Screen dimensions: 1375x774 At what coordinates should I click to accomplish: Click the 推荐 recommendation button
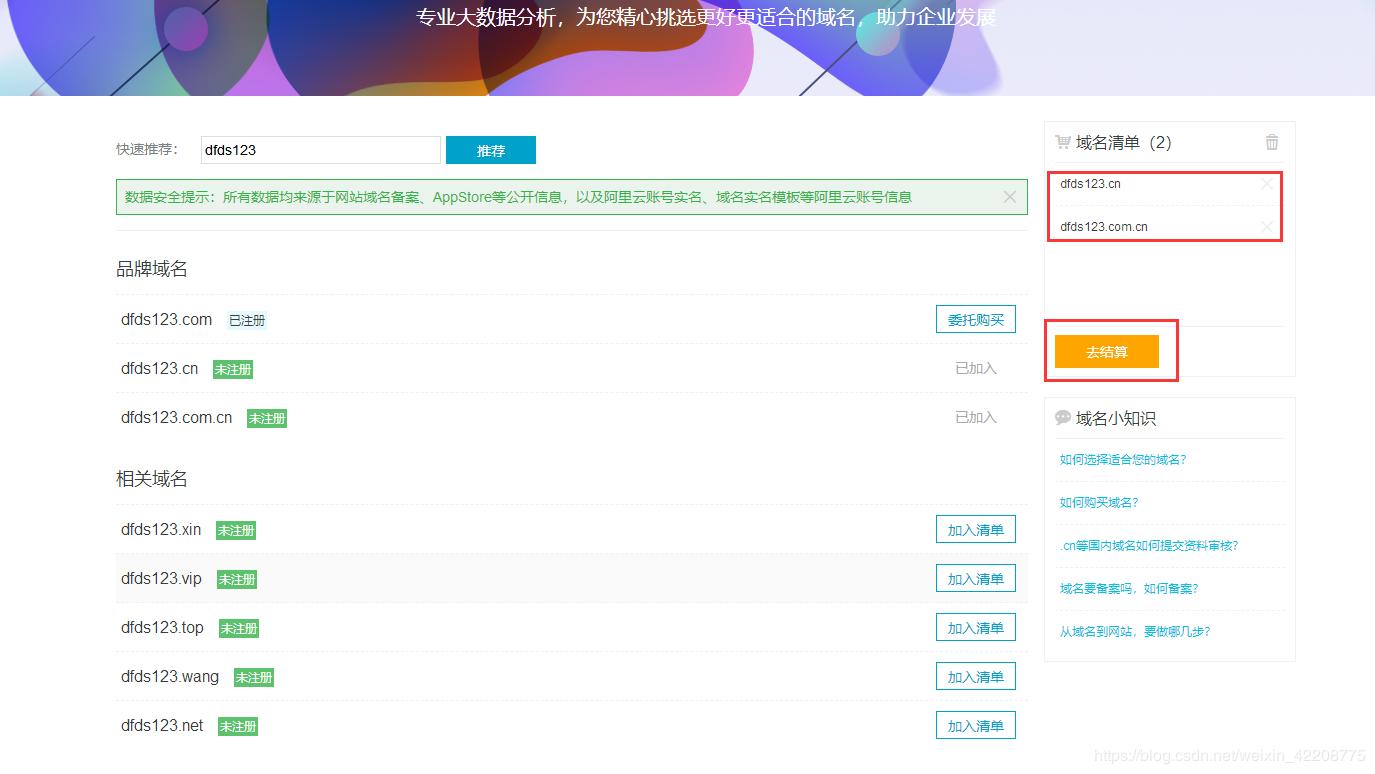(490, 149)
